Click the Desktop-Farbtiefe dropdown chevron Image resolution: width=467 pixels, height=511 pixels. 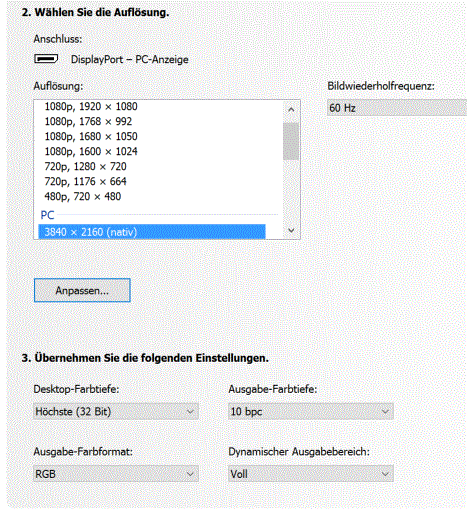[190, 411]
